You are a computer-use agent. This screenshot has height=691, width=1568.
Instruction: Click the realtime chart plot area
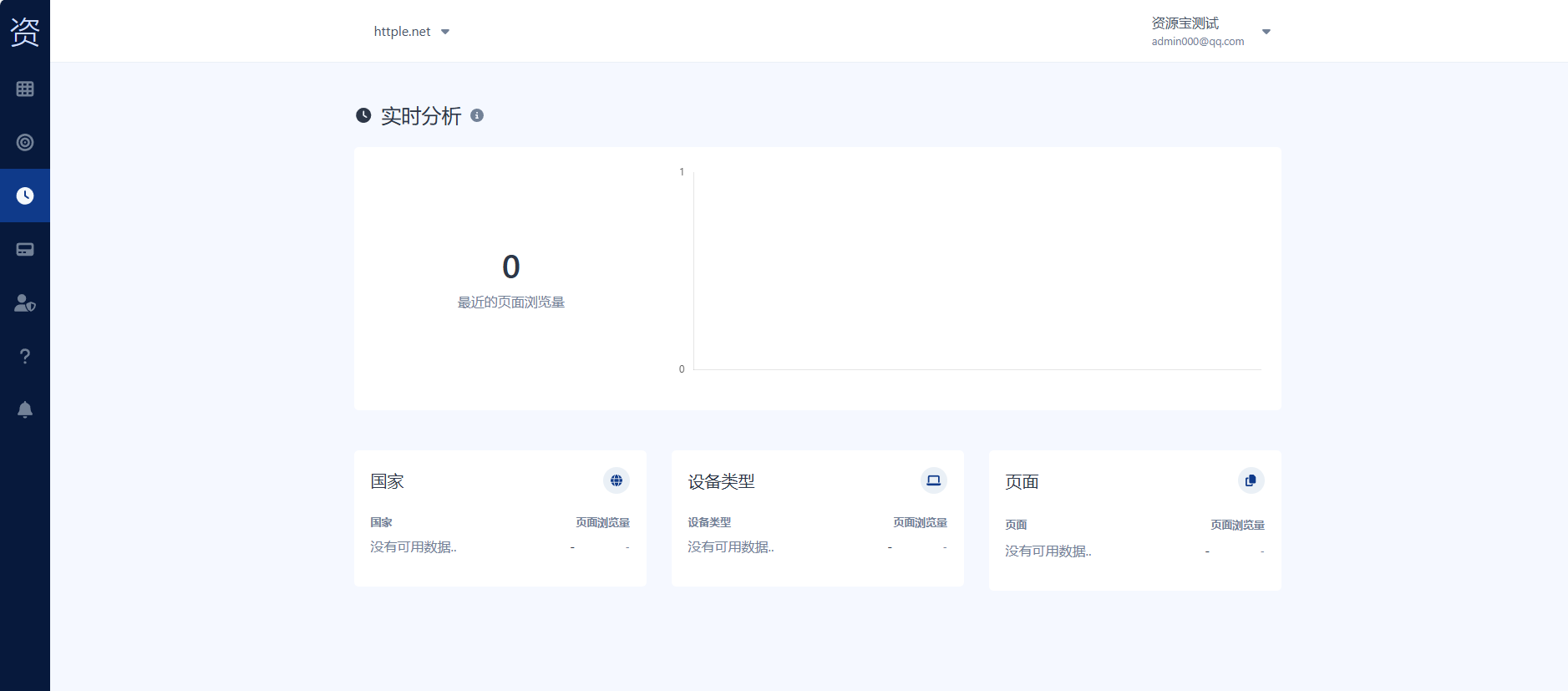tap(977, 271)
